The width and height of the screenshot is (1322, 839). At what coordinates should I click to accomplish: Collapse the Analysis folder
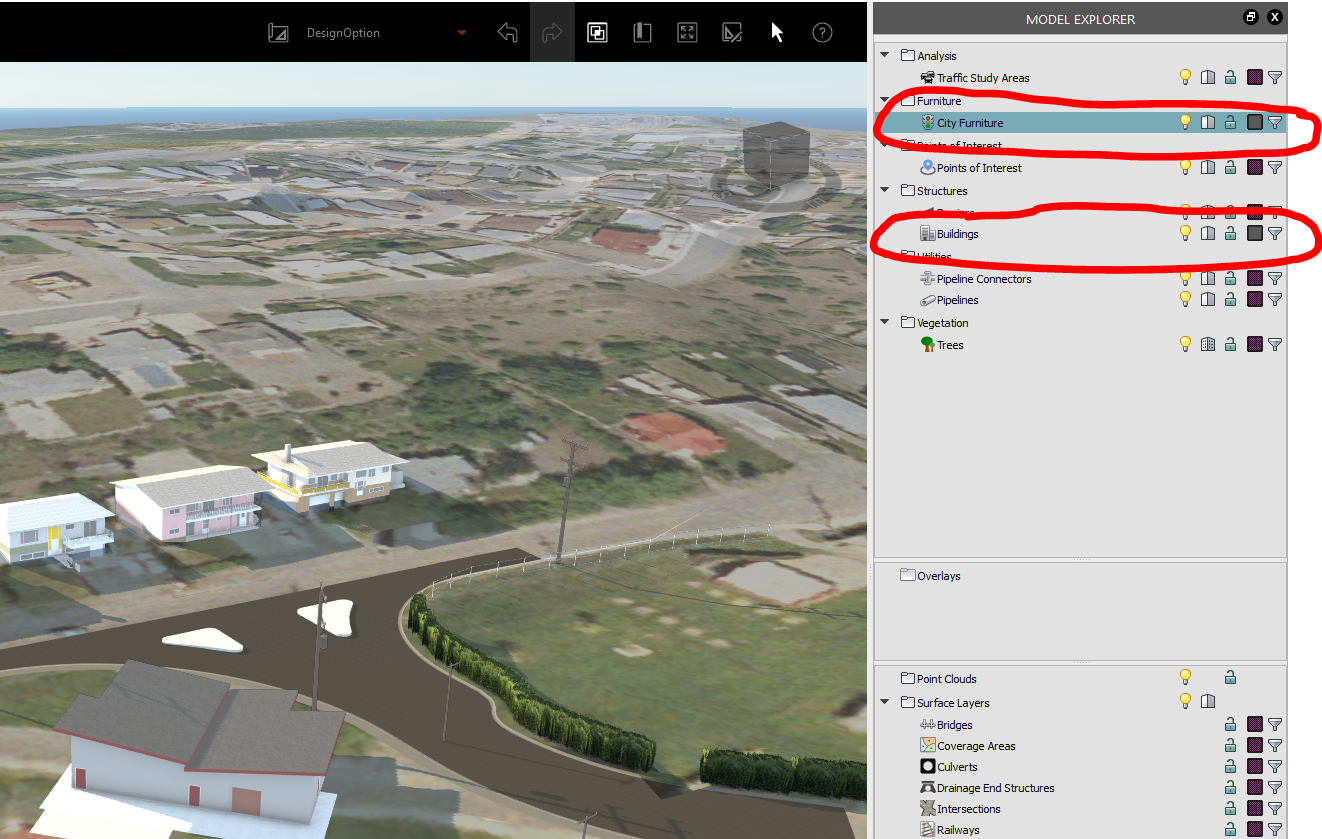click(x=885, y=56)
